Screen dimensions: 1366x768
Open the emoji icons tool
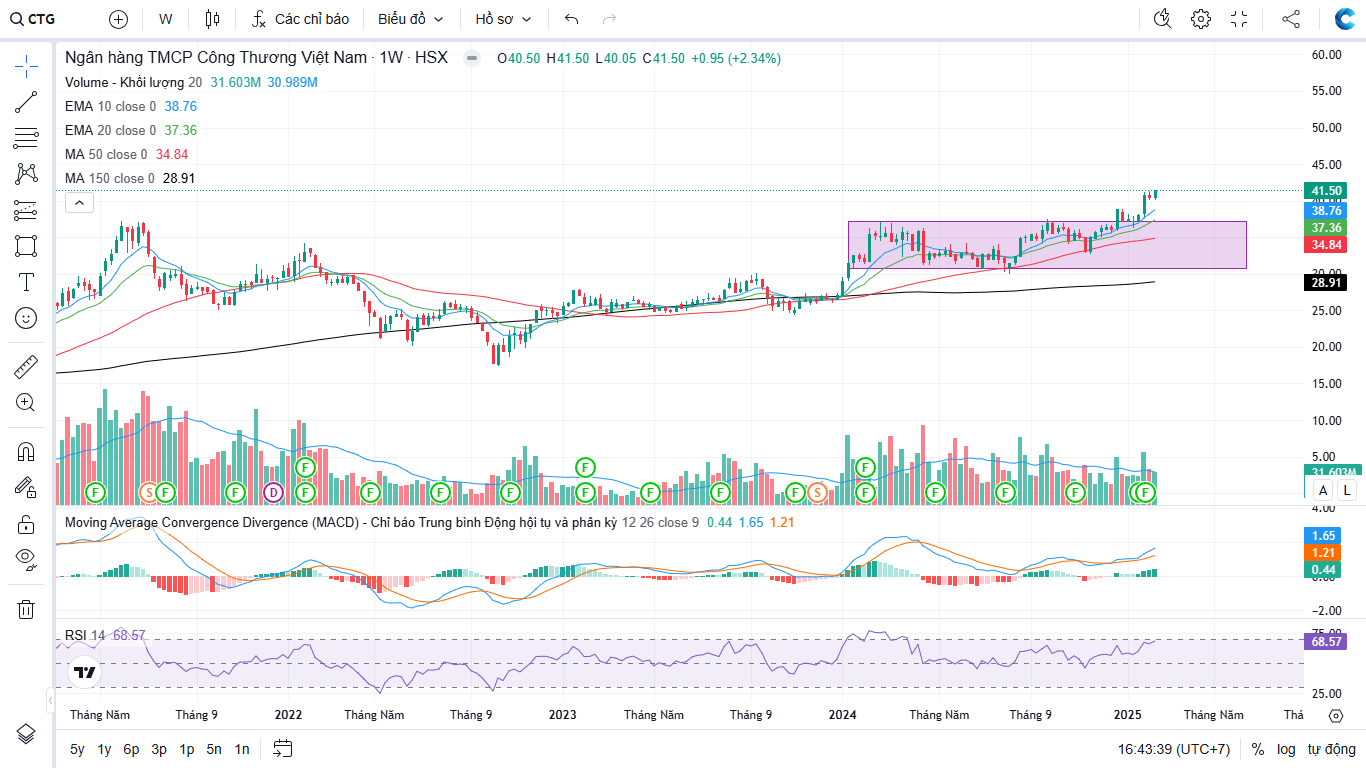click(x=26, y=318)
